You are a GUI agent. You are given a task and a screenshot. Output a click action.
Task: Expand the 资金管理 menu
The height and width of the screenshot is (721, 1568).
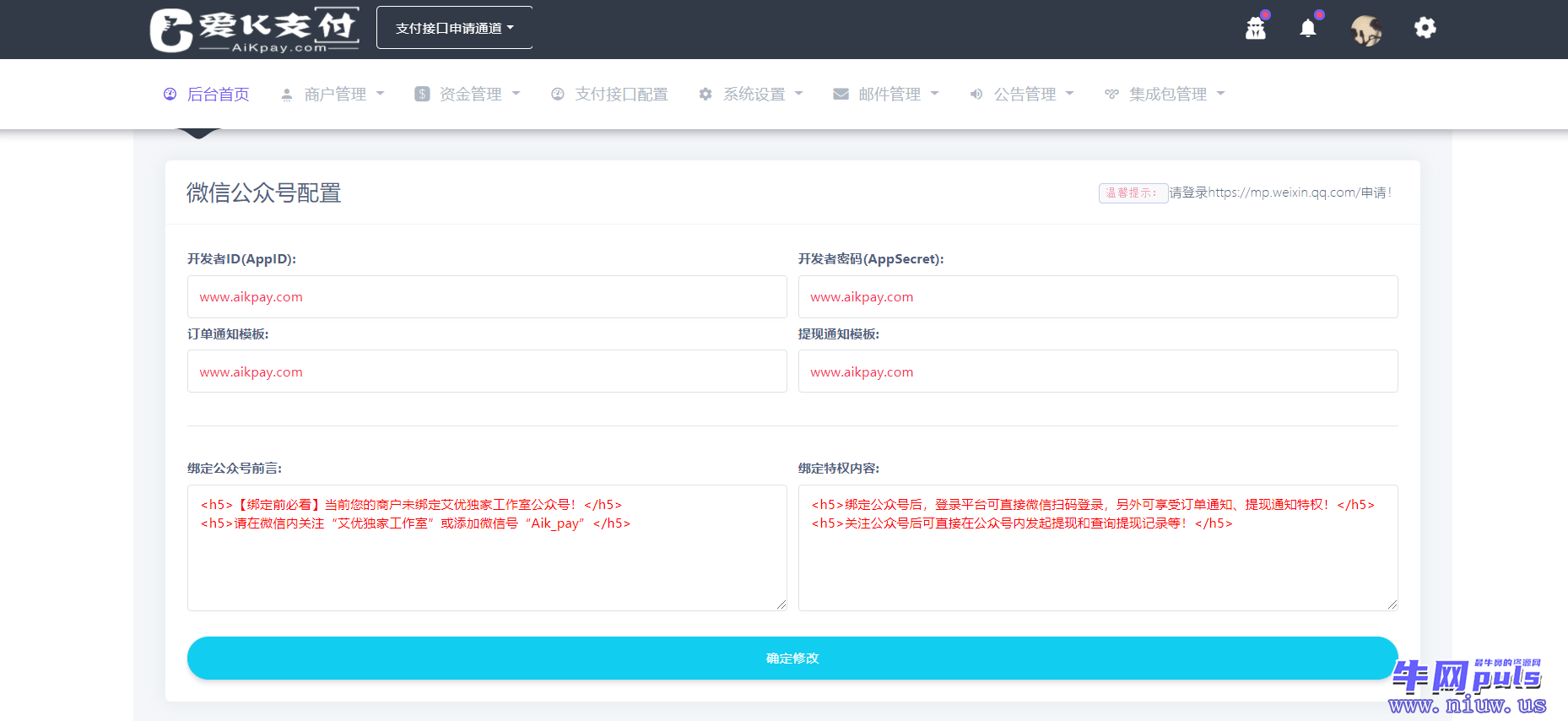(468, 94)
